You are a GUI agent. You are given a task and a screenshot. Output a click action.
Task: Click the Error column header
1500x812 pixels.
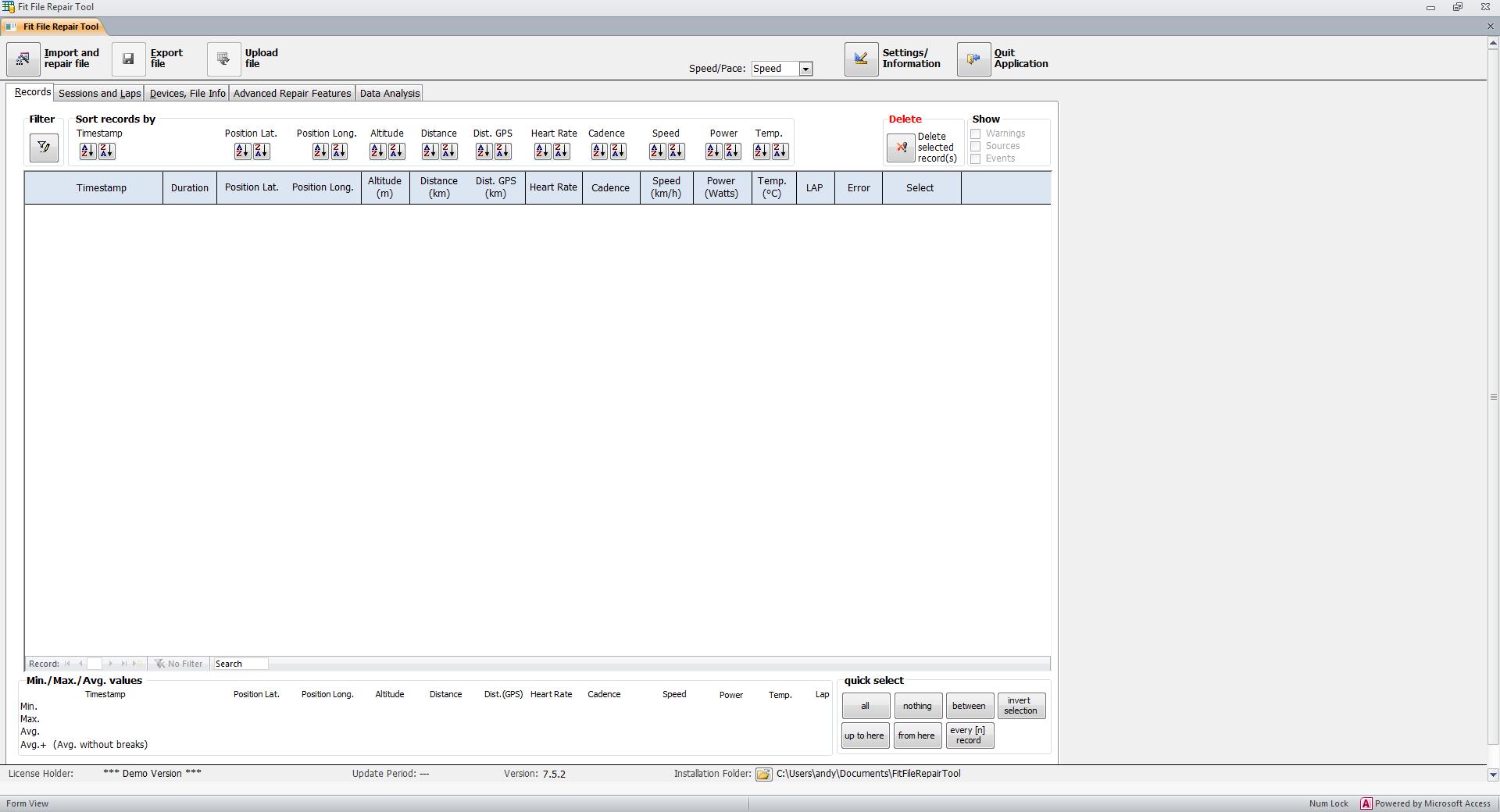[859, 188]
